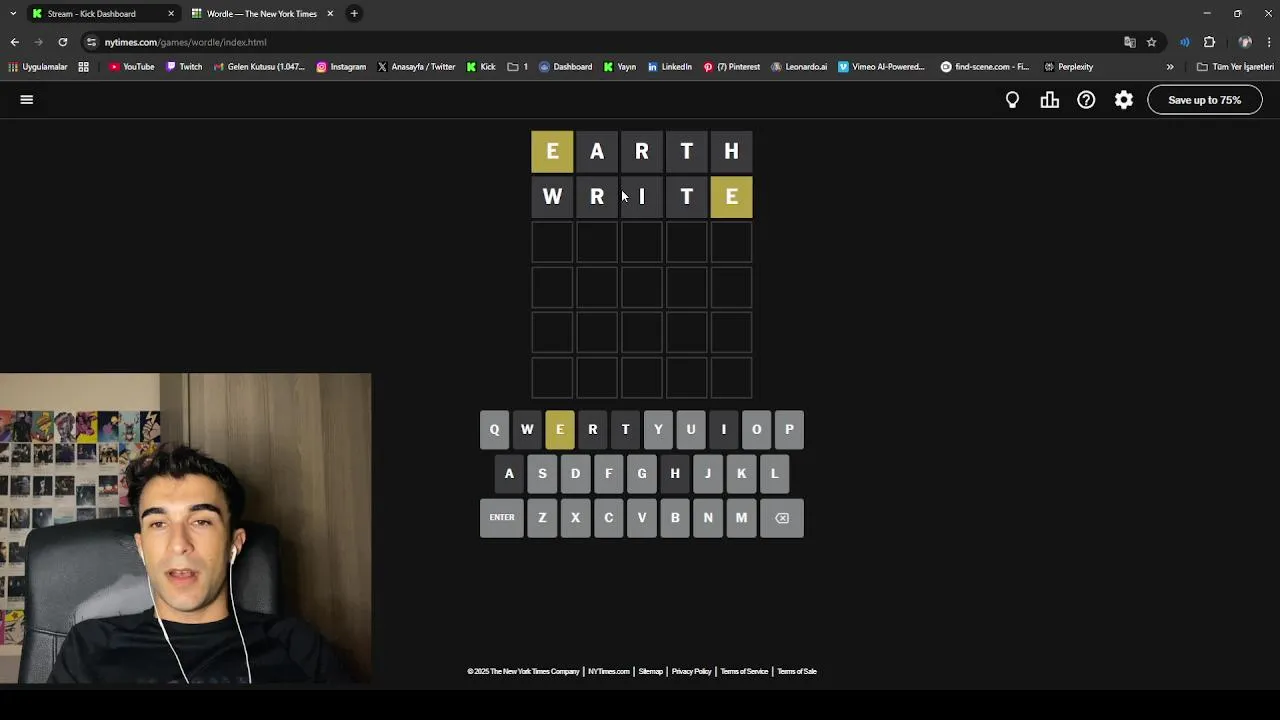Select the Wordle — The New York Times tab
The image size is (1280, 720).
tap(262, 14)
